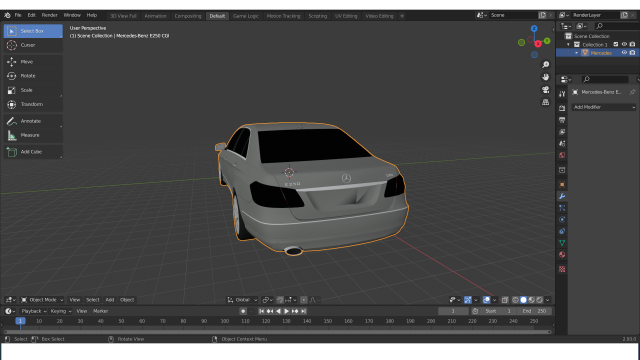
Task: Toggle preview range clock icon
Action: (475, 311)
